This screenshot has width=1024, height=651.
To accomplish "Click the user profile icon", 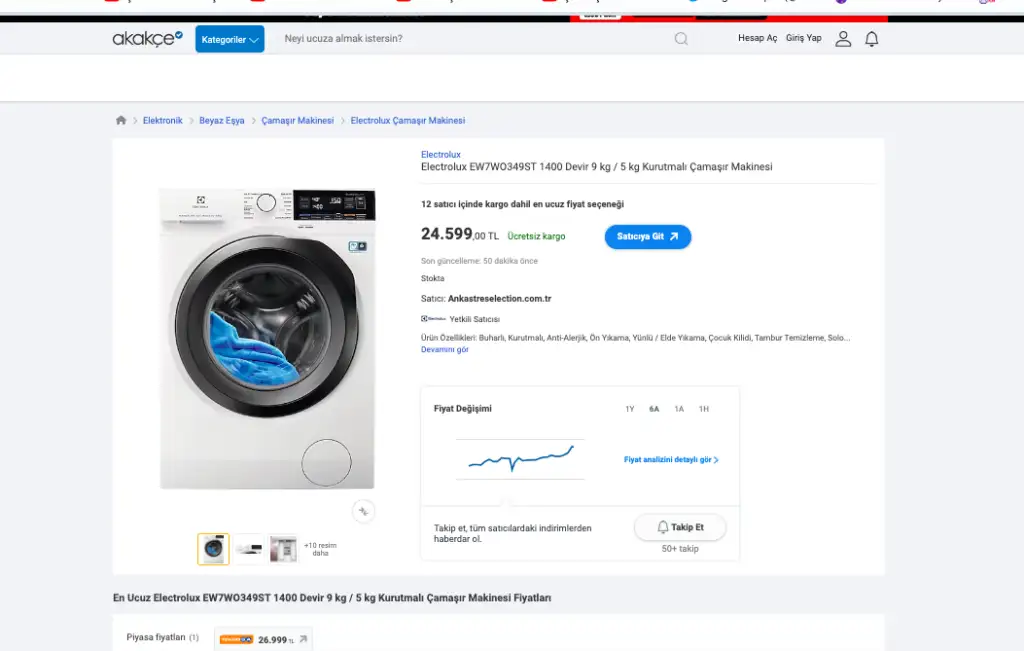I will pos(843,39).
